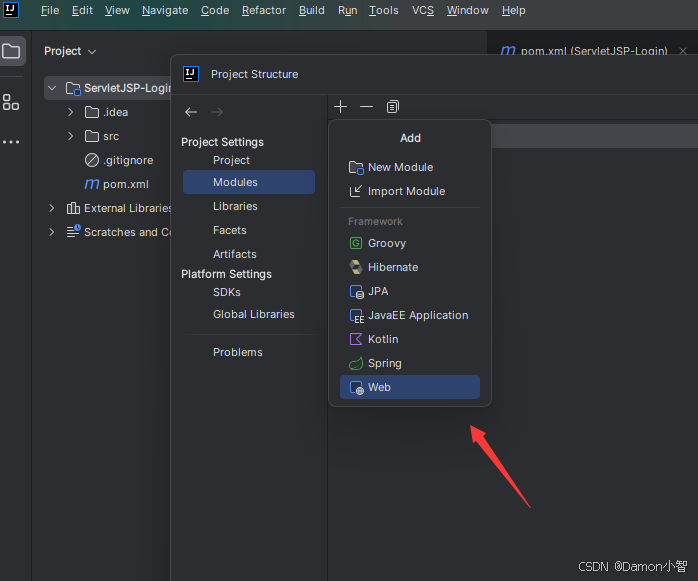Expand the .idea folder
Image resolution: width=698 pixels, height=581 pixels.
point(70,112)
